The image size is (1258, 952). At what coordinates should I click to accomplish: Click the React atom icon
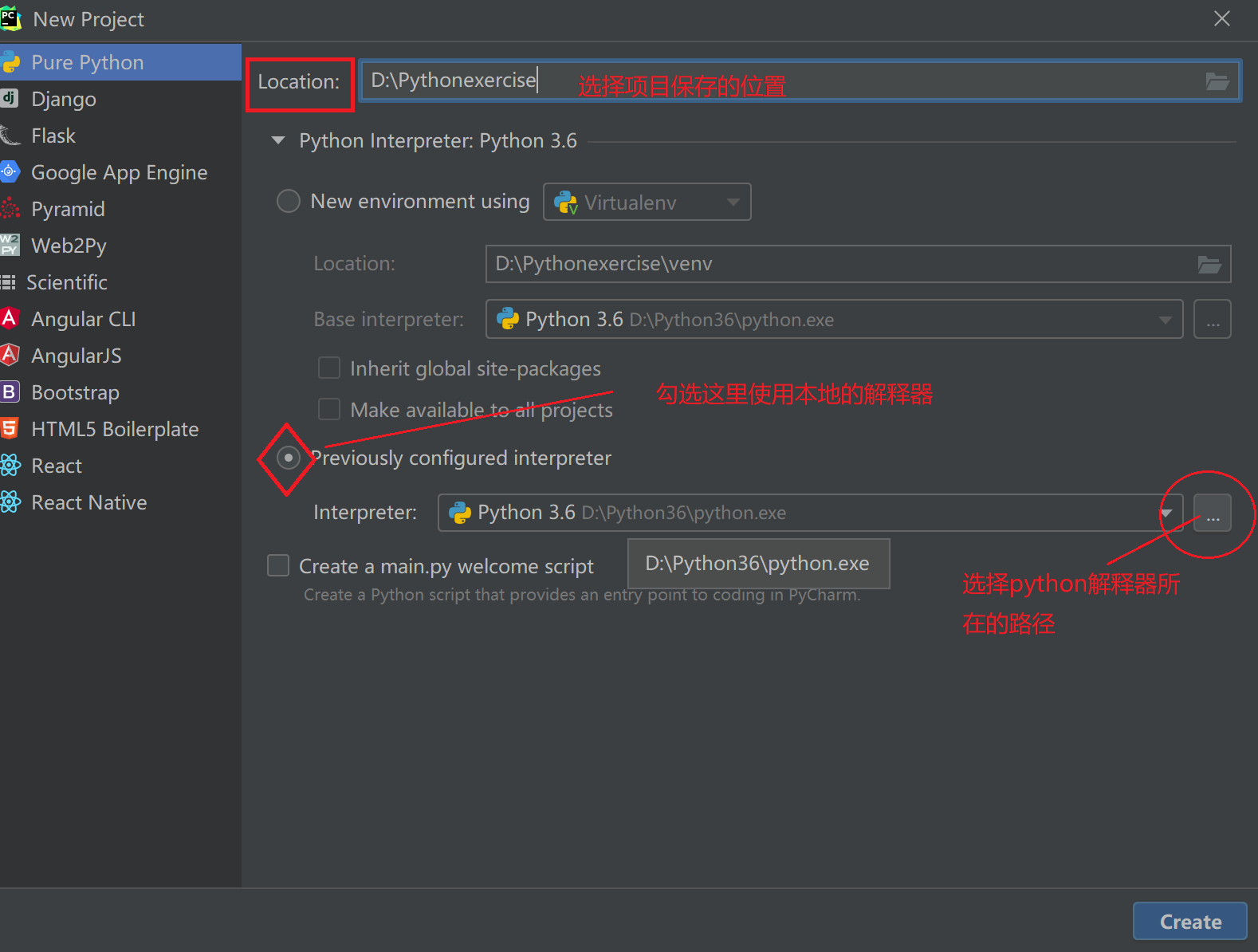(10, 465)
